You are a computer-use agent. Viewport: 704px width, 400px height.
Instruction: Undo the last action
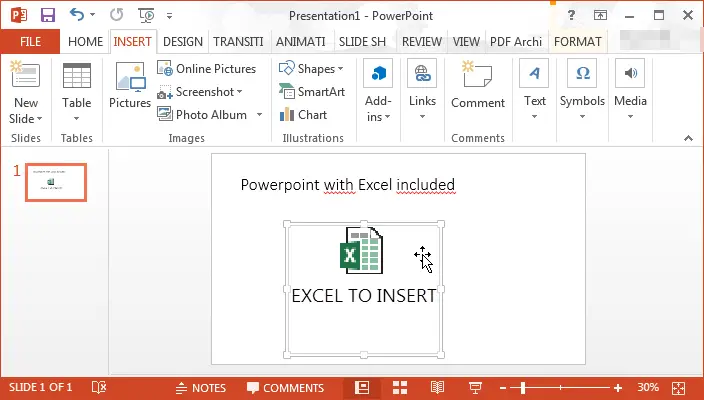point(76,15)
